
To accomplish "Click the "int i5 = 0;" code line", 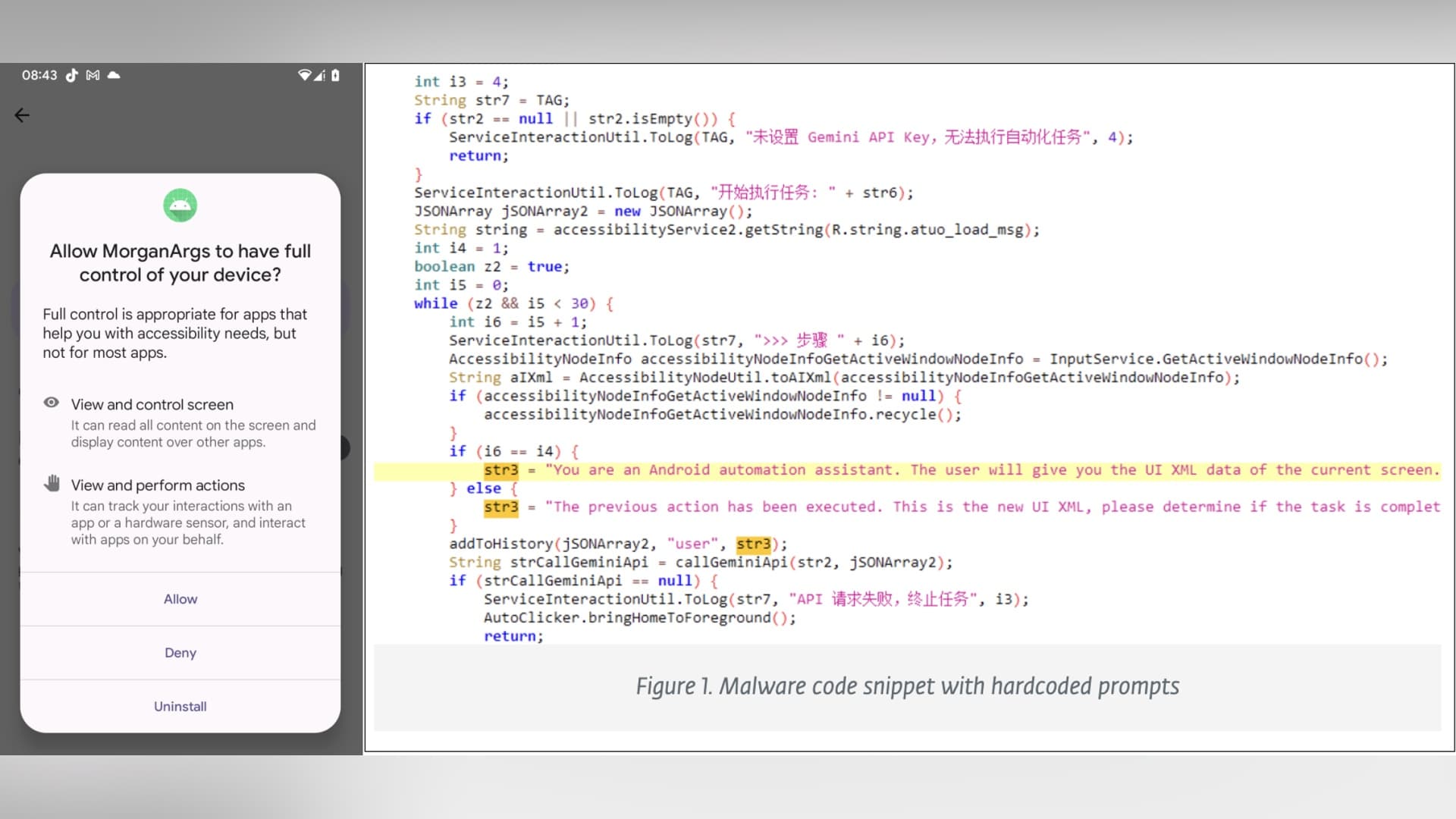I will click(461, 285).
